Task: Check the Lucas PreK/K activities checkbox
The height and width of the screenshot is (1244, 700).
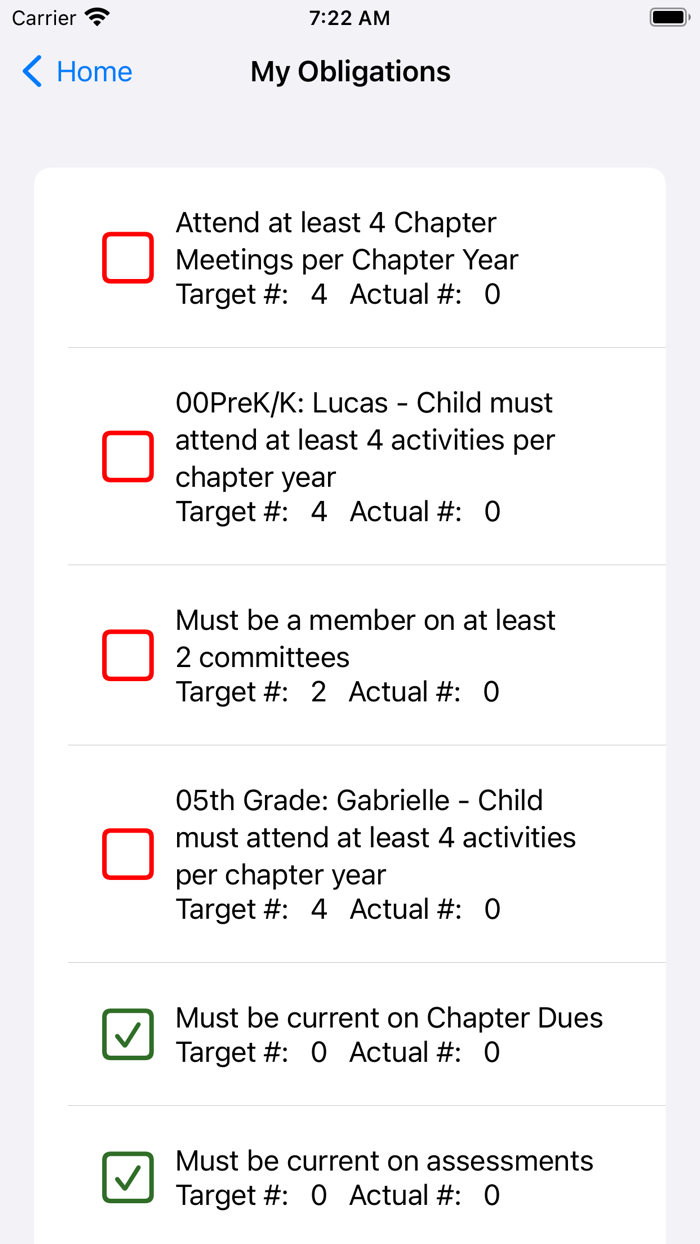Action: (x=128, y=457)
